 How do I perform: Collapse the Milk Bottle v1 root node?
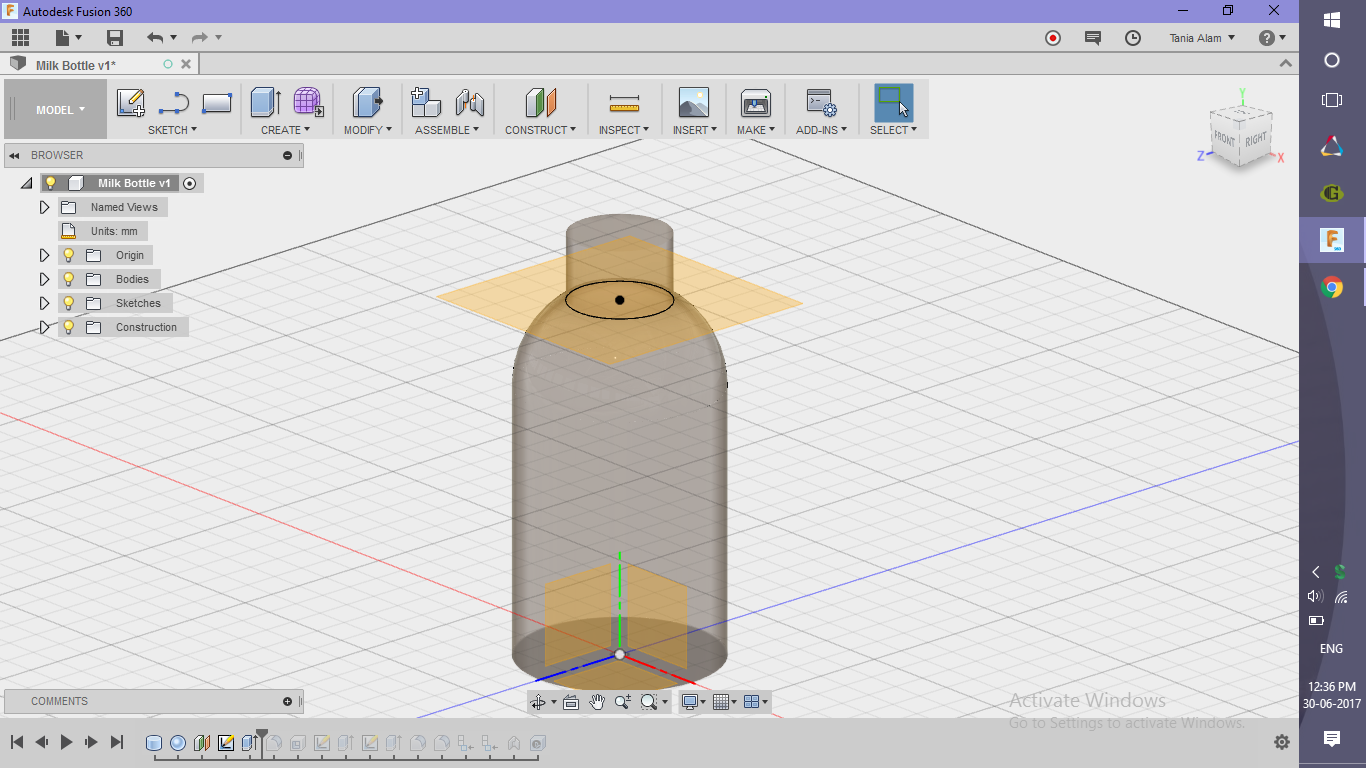pos(27,184)
